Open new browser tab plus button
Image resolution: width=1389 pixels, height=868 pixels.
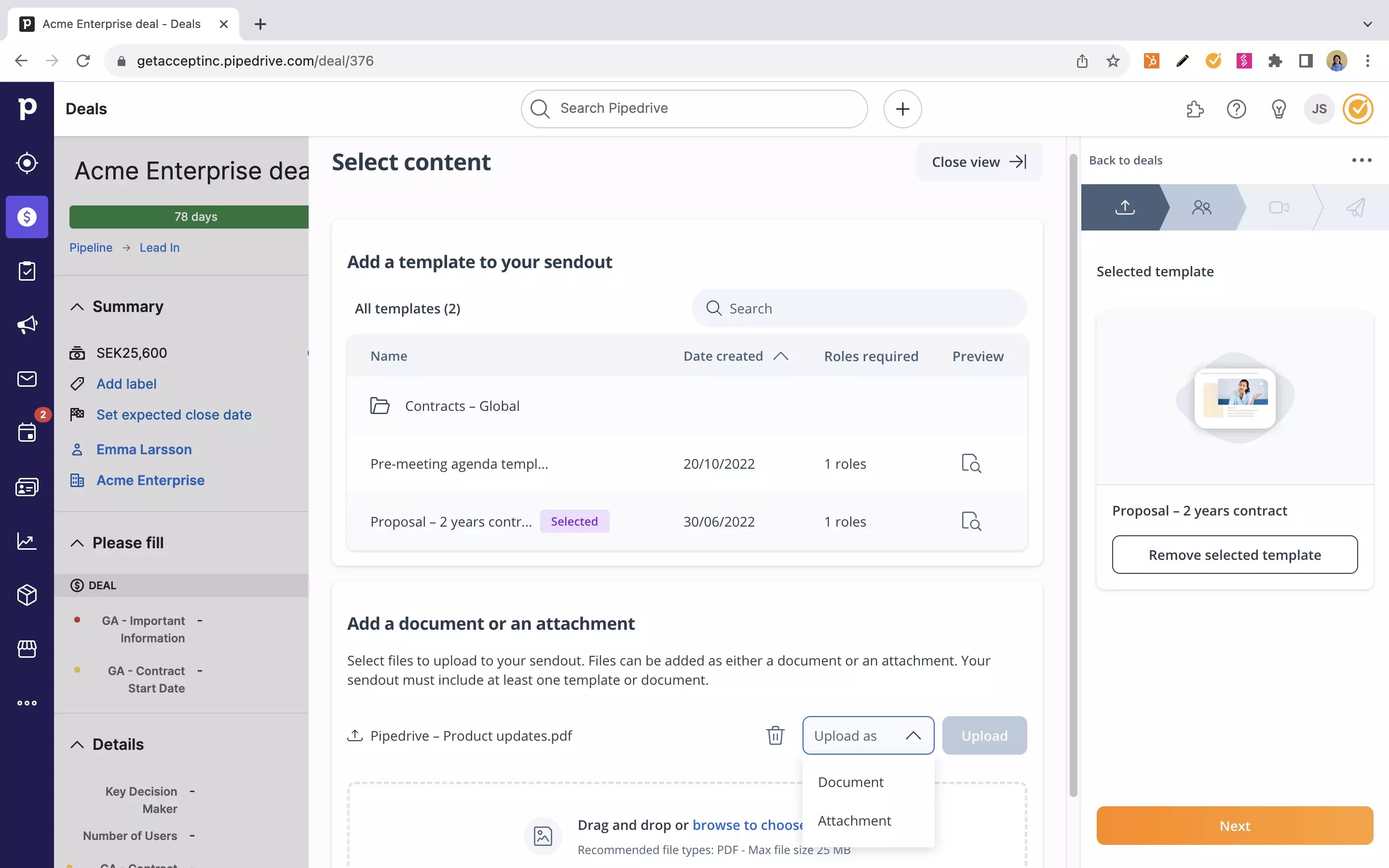coord(260,24)
